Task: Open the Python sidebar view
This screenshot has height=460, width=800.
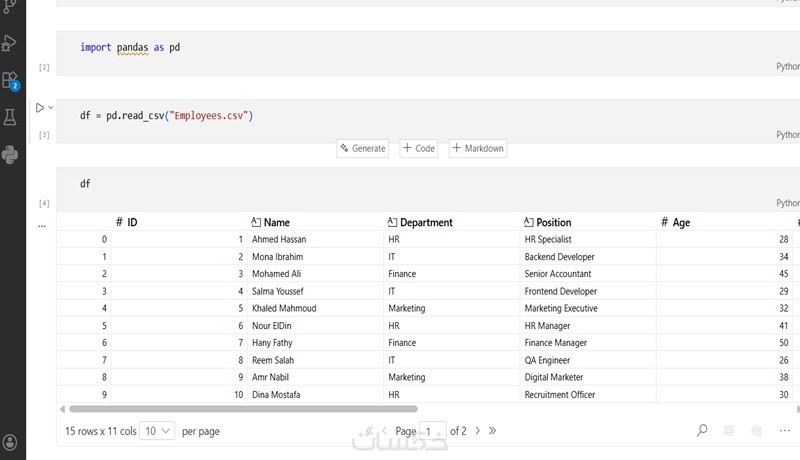Action: (x=10, y=154)
